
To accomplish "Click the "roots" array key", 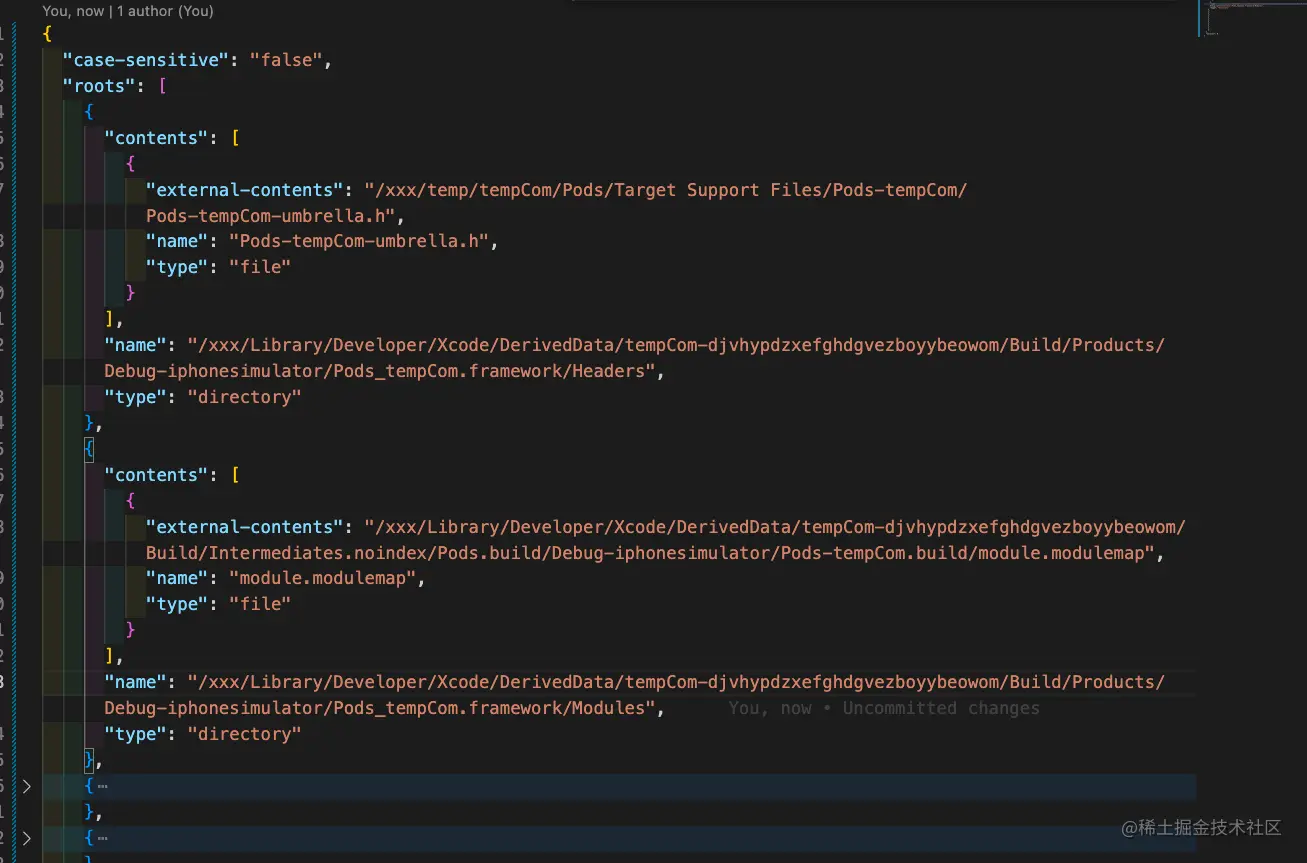I will click(99, 86).
